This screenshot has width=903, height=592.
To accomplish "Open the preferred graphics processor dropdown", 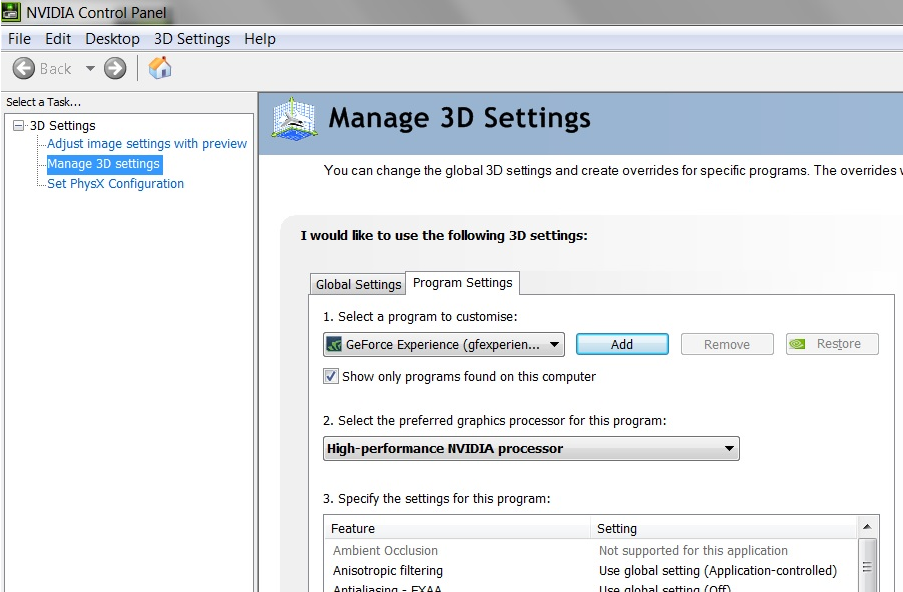I will [531, 449].
